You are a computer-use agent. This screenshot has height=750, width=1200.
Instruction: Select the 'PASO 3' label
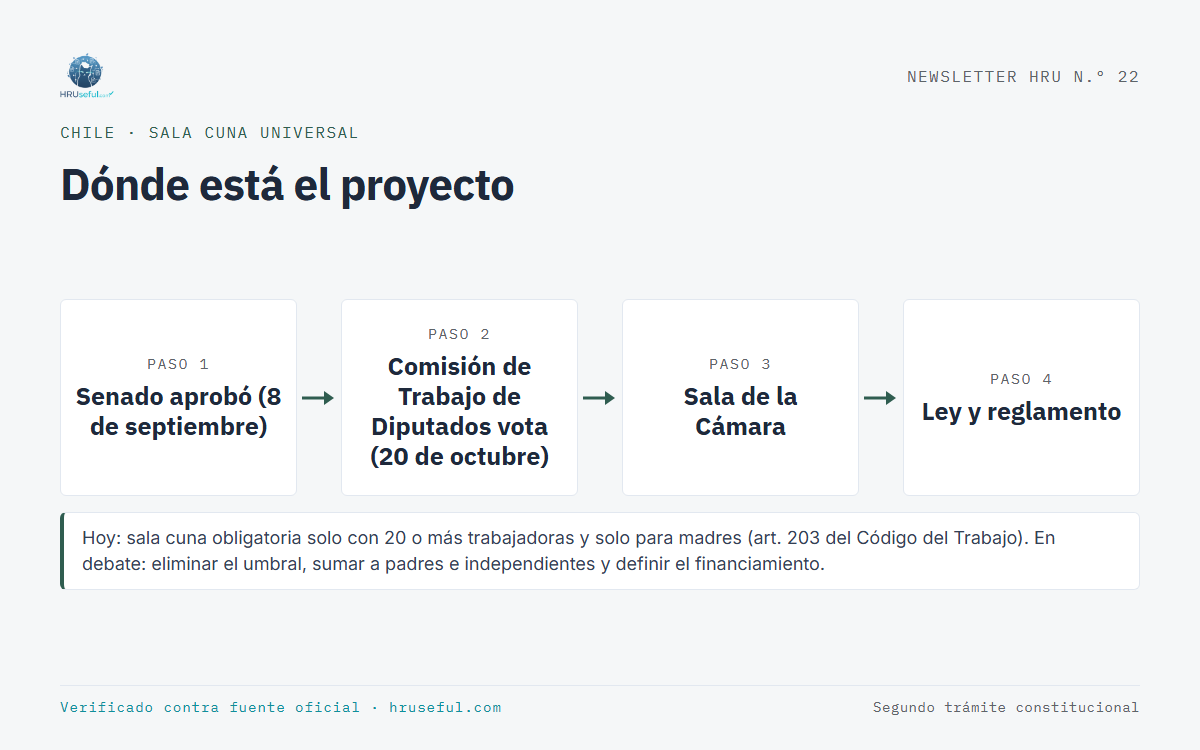(740, 364)
